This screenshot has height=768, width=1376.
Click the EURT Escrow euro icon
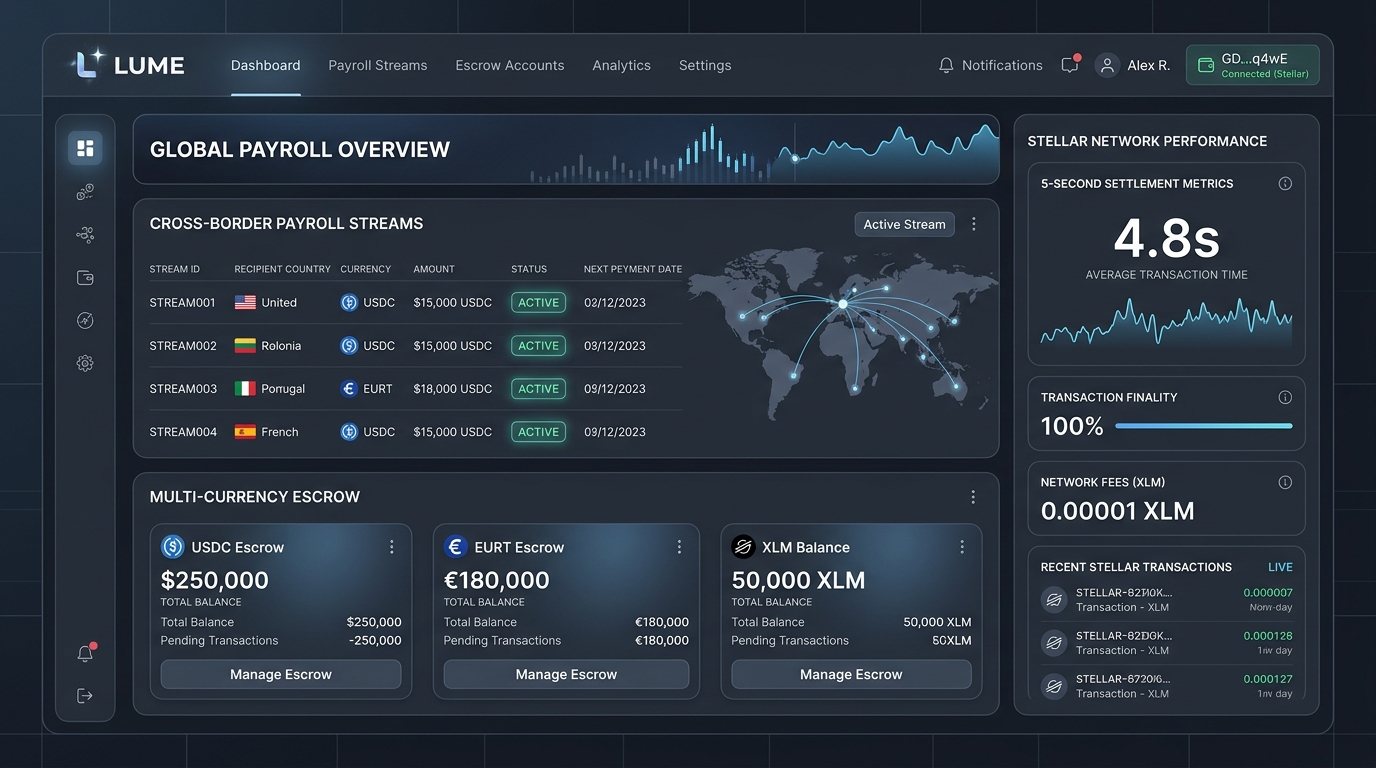[456, 547]
